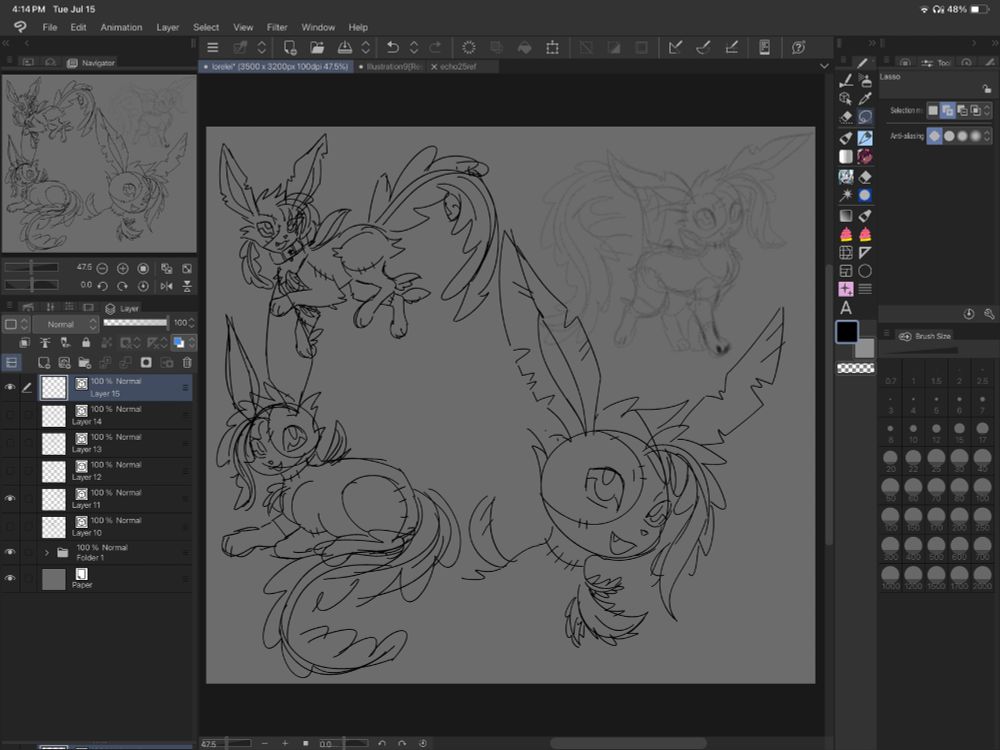Click the Redo arrow
Image resolution: width=1000 pixels, height=750 pixels.
pyautogui.click(x=435, y=48)
